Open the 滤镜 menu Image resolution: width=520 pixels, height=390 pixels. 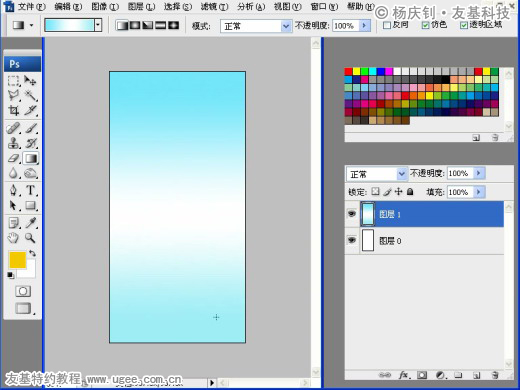(x=214, y=7)
